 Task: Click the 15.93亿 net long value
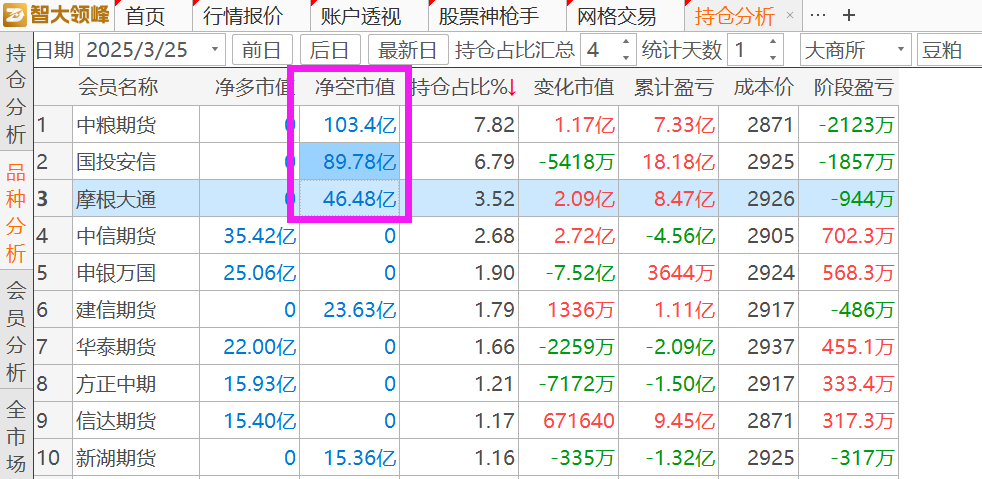(x=260, y=384)
